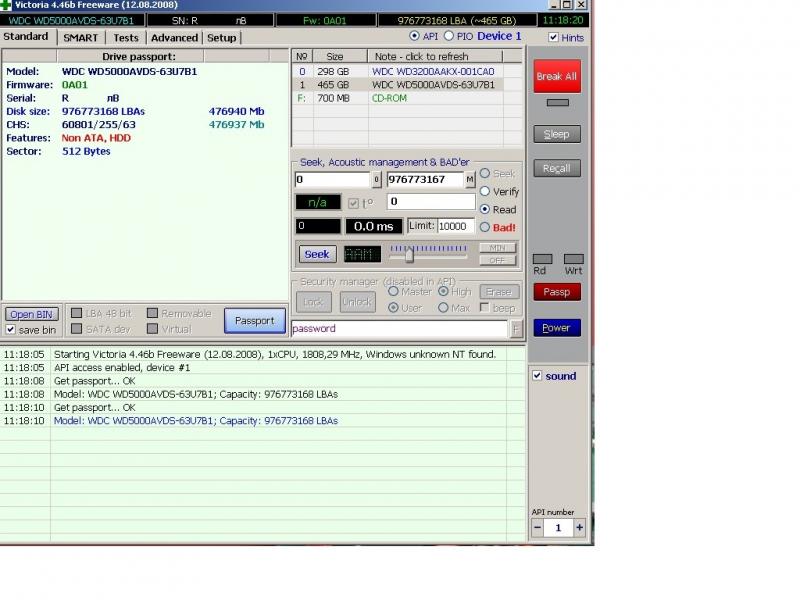The width and height of the screenshot is (800, 600).
Task: Click the end LBA field 976773167
Action: [x=424, y=180]
